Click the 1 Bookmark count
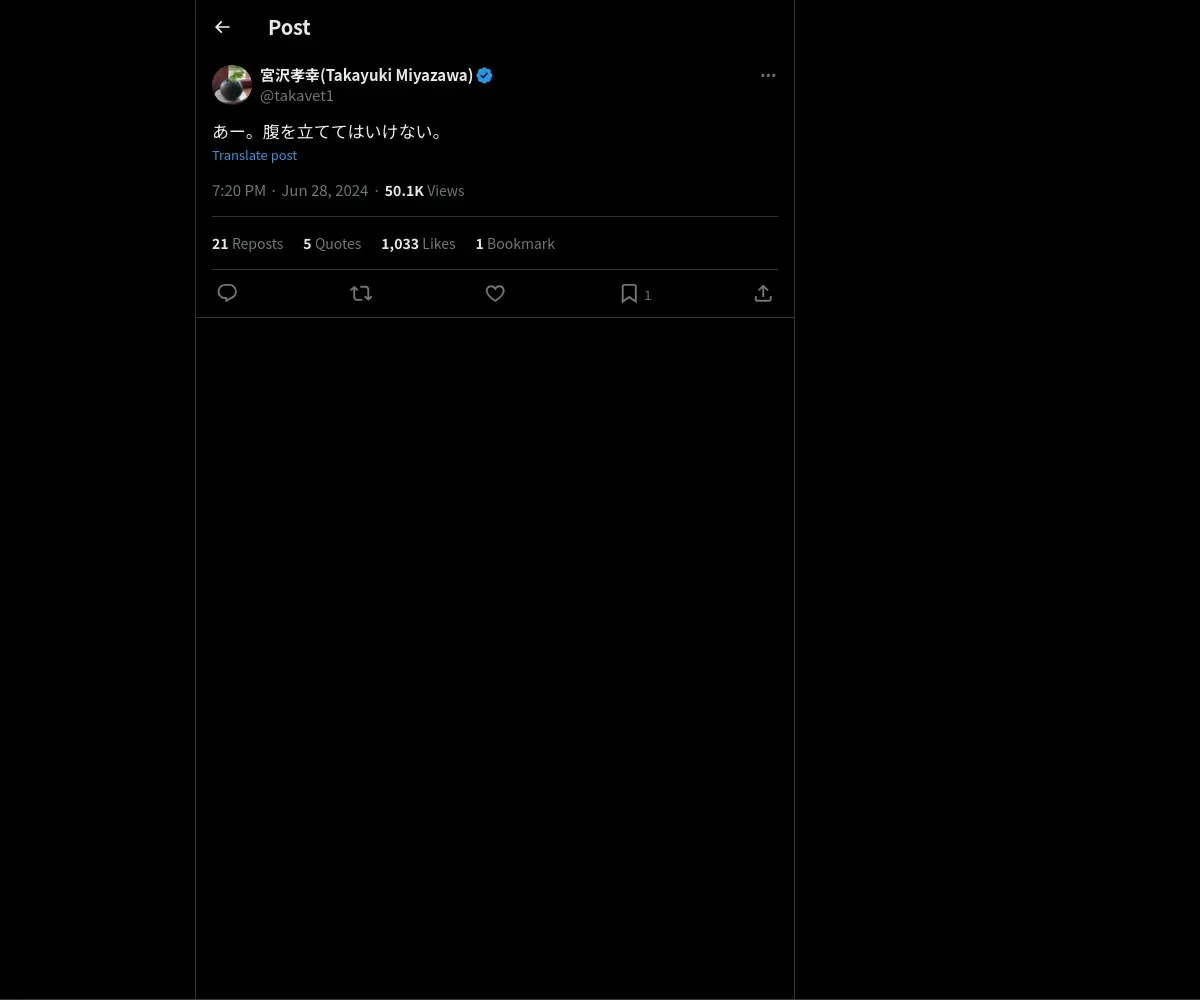Screen dimensions: 1200x1000 pos(515,243)
